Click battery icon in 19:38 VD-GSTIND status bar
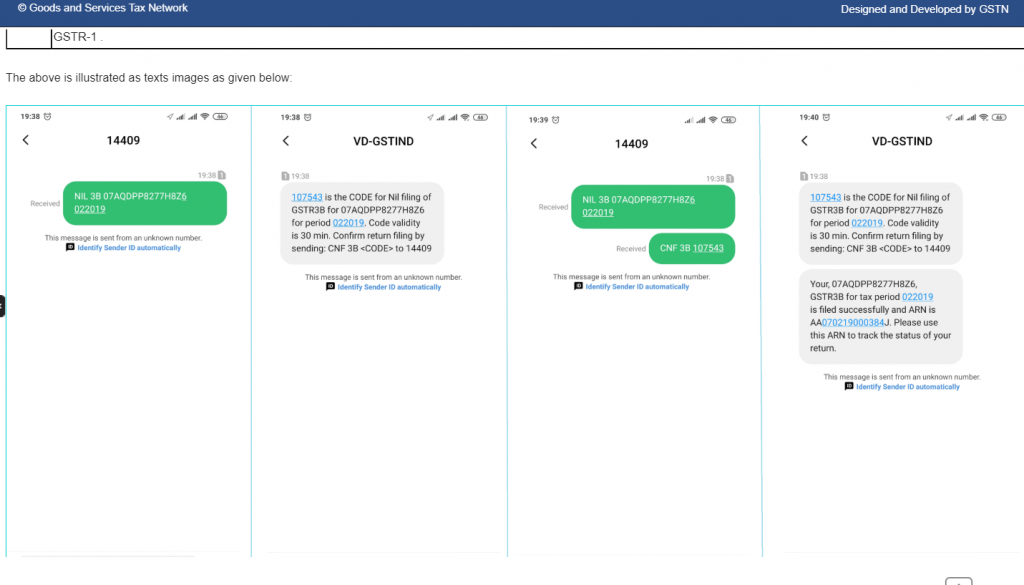This screenshot has height=585, width=1024. 481,118
